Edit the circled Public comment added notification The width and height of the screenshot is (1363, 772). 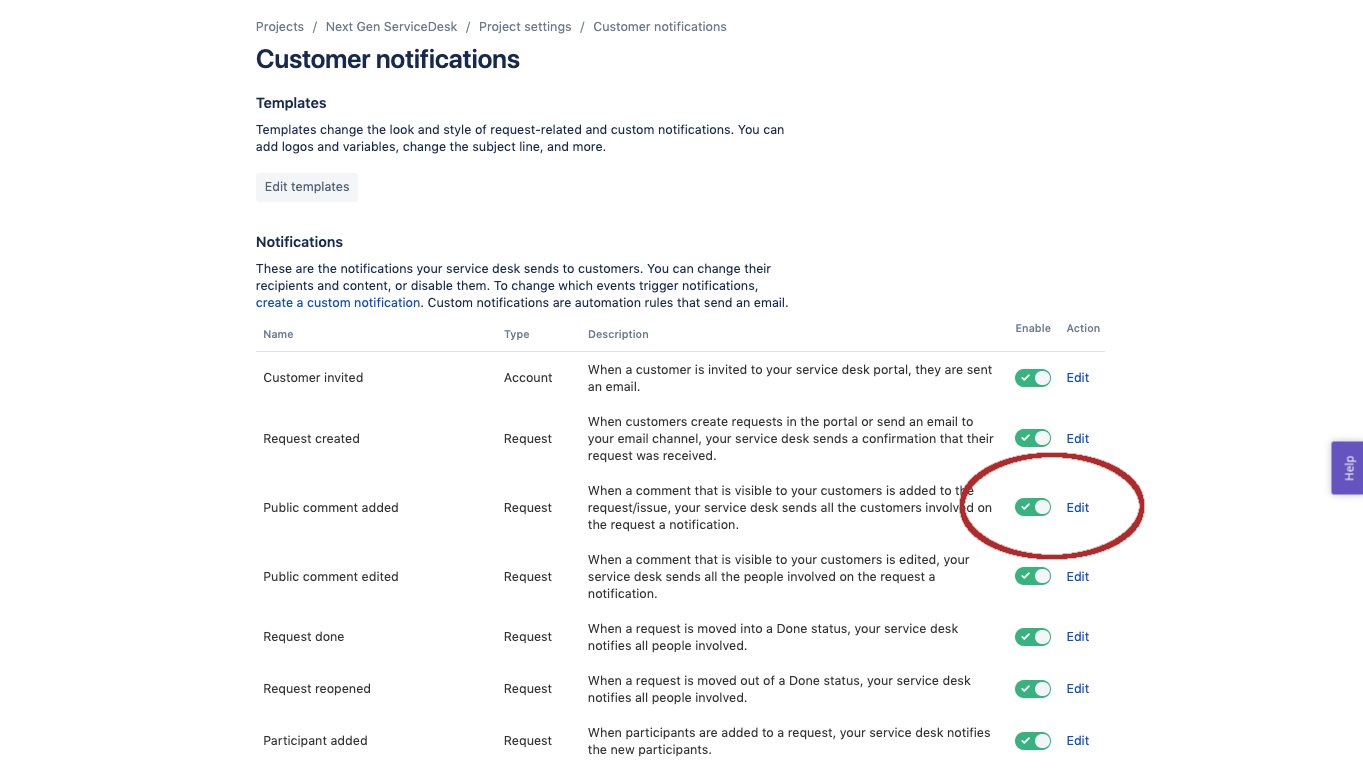pos(1077,507)
